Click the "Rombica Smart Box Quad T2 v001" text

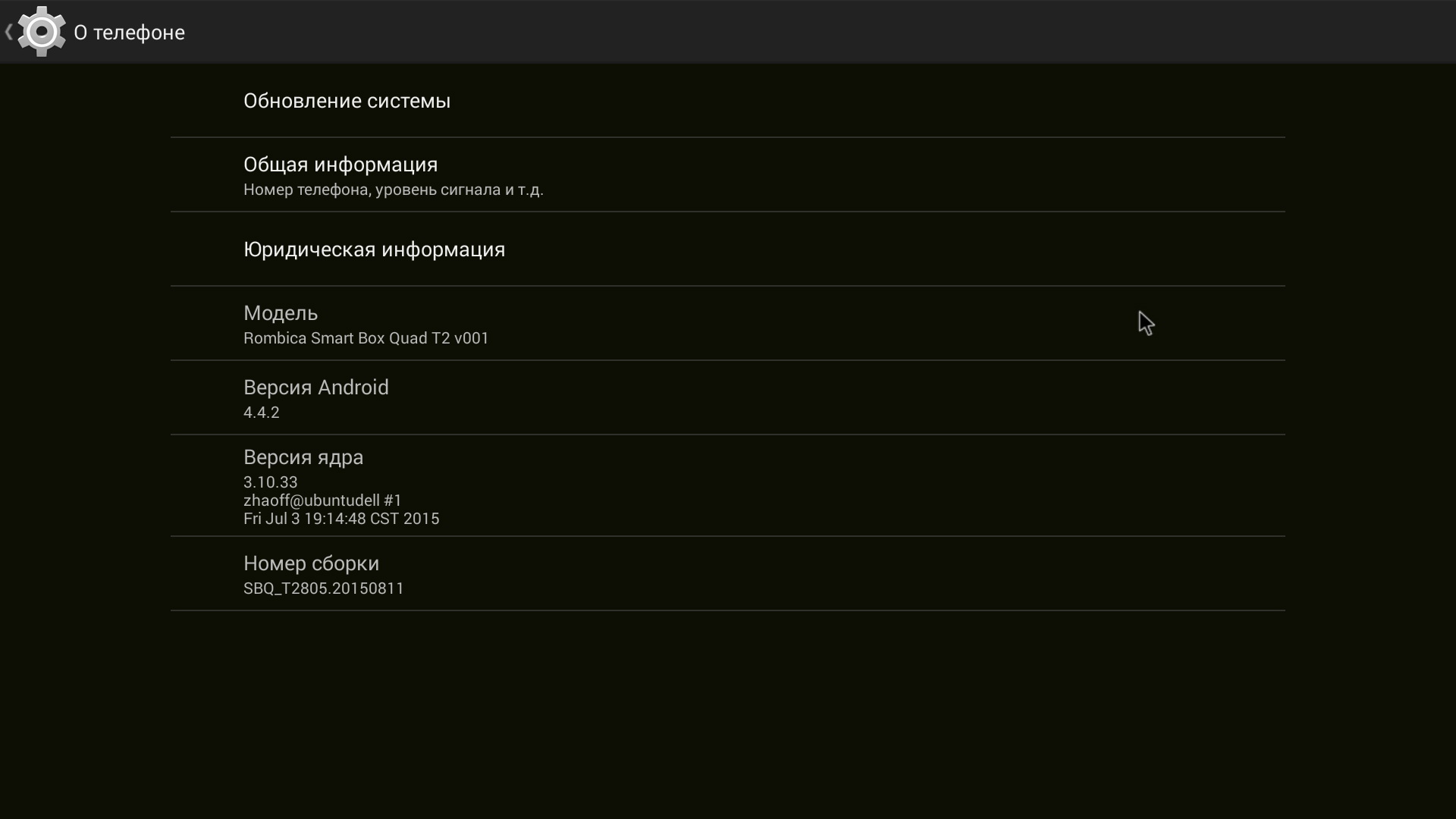pos(366,338)
